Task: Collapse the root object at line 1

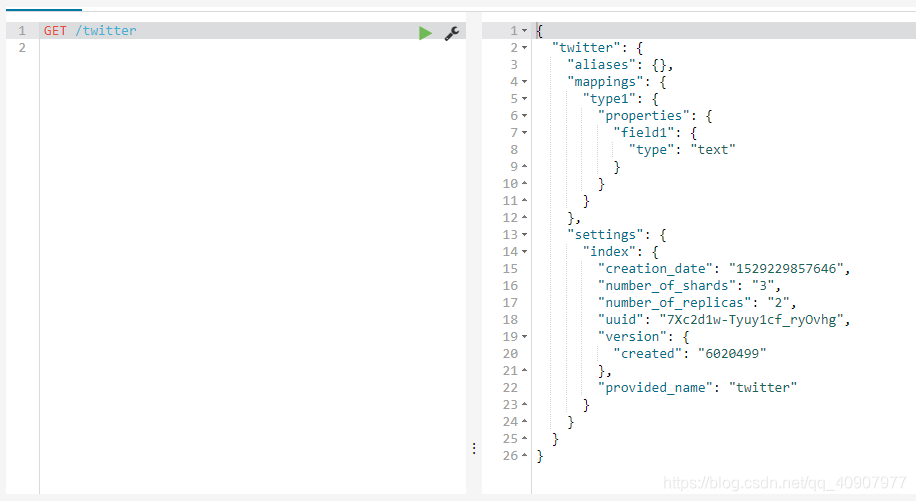Action: coord(525,30)
